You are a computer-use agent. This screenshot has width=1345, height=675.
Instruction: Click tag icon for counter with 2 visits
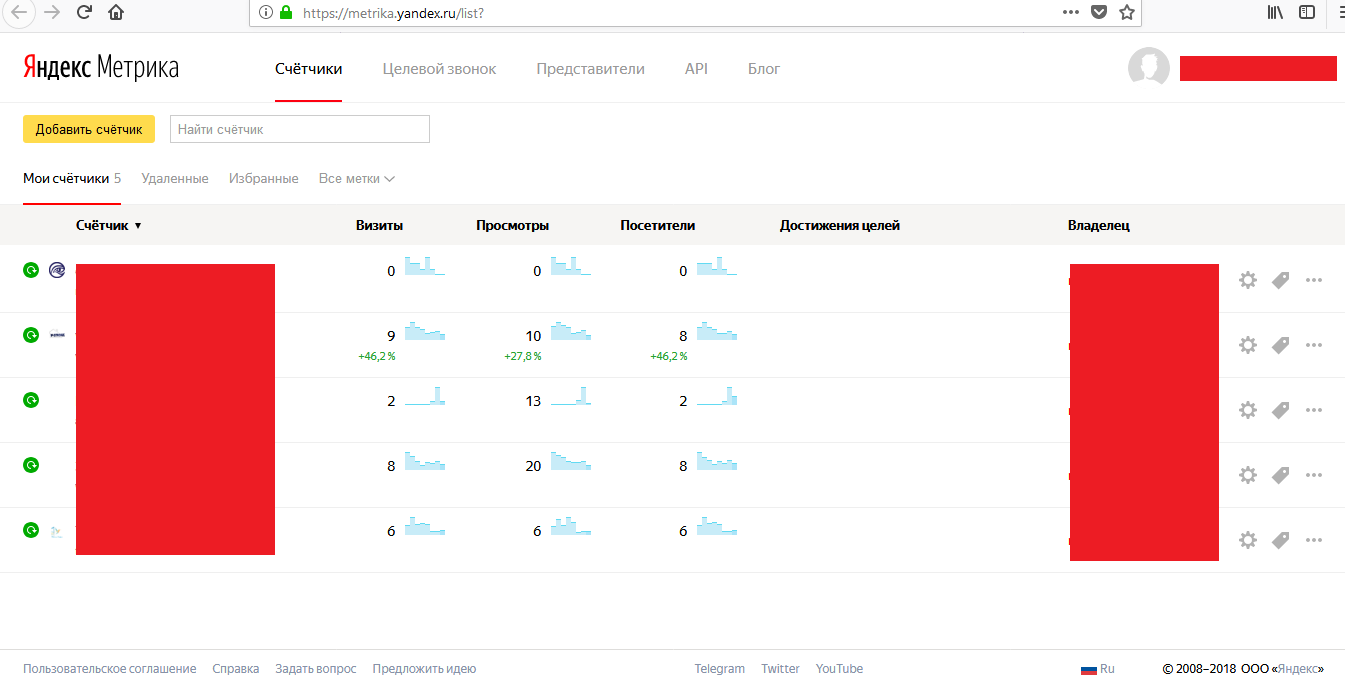point(1280,410)
